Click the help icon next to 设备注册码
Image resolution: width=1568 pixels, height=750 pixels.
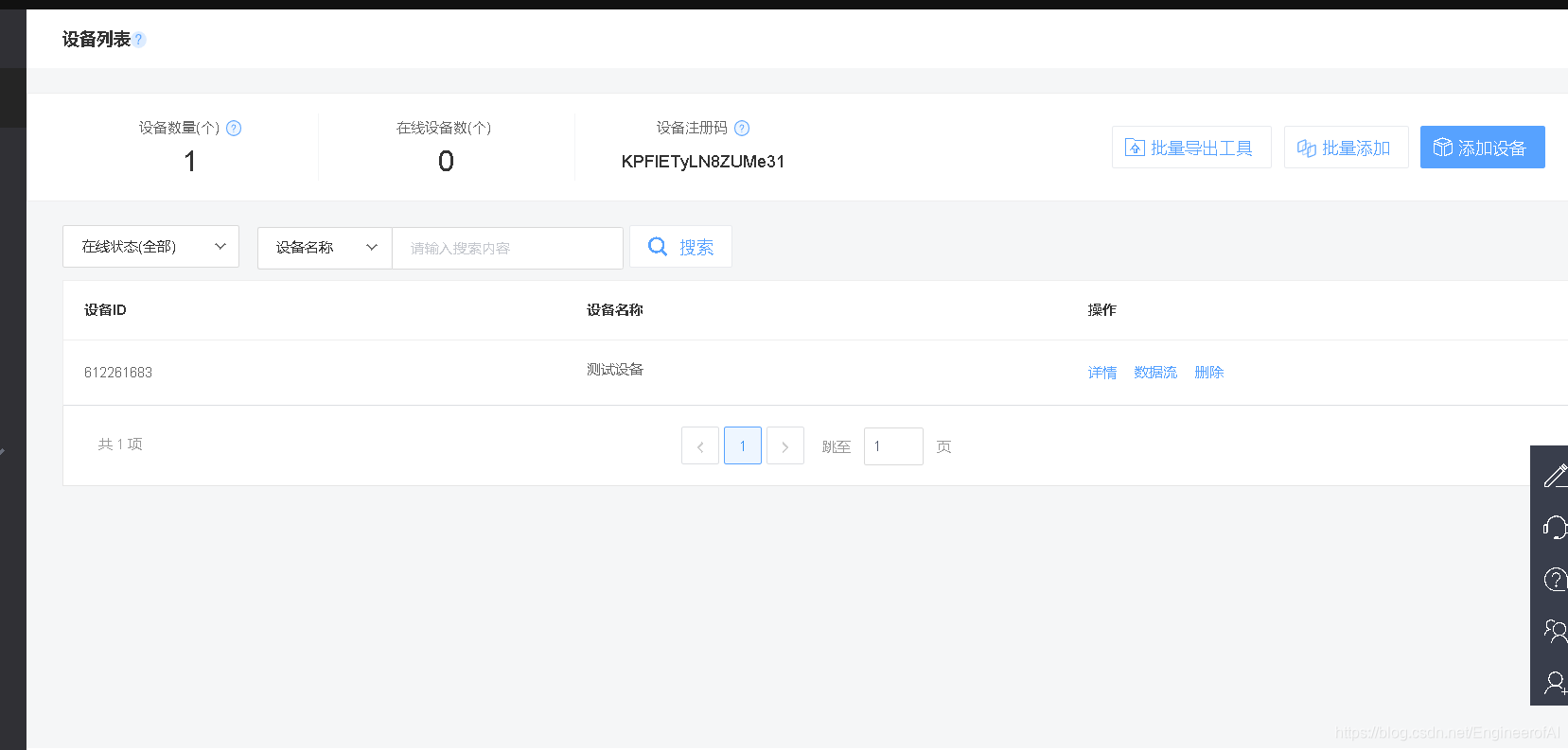[742, 129]
